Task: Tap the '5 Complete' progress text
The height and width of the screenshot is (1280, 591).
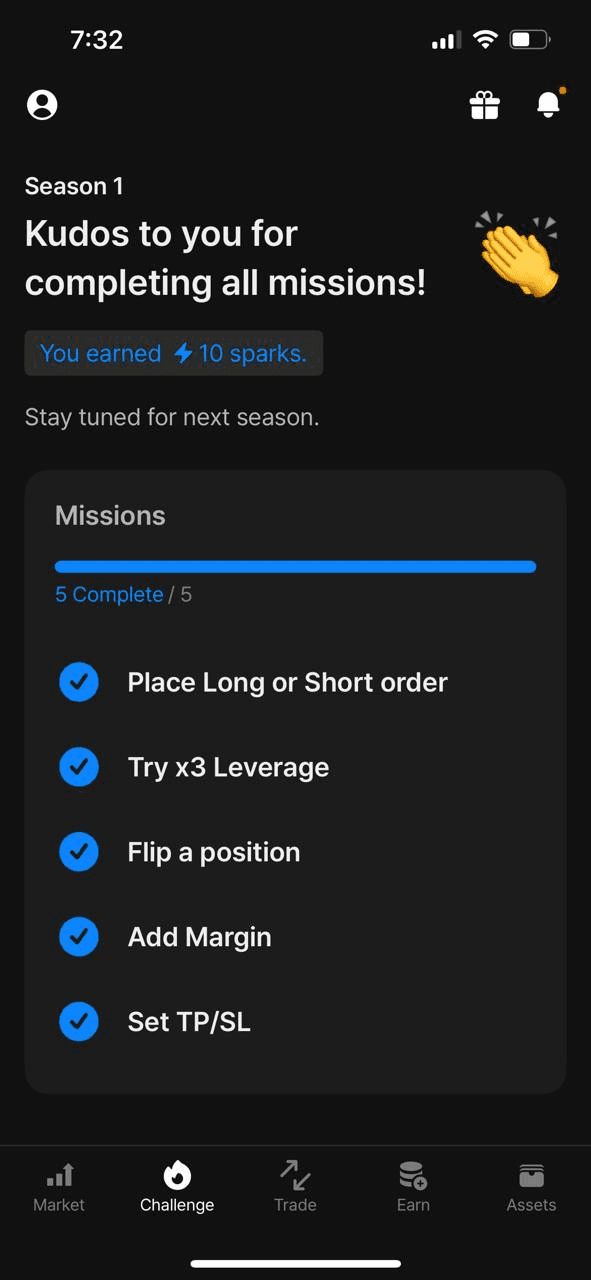Action: coord(109,595)
